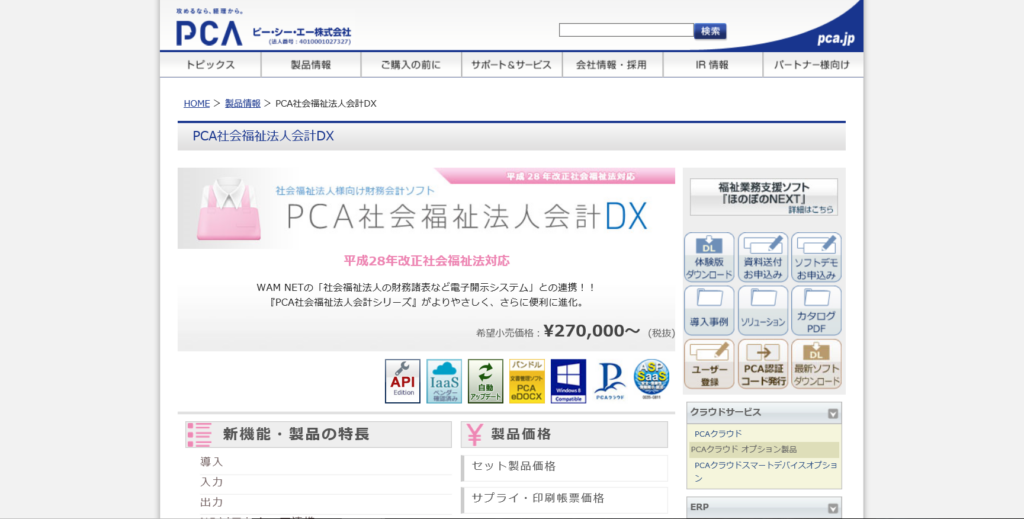Viewport: 1024px width, 519px height.
Task: Click the Windows 8 Compatible badge
Action: [x=568, y=381]
